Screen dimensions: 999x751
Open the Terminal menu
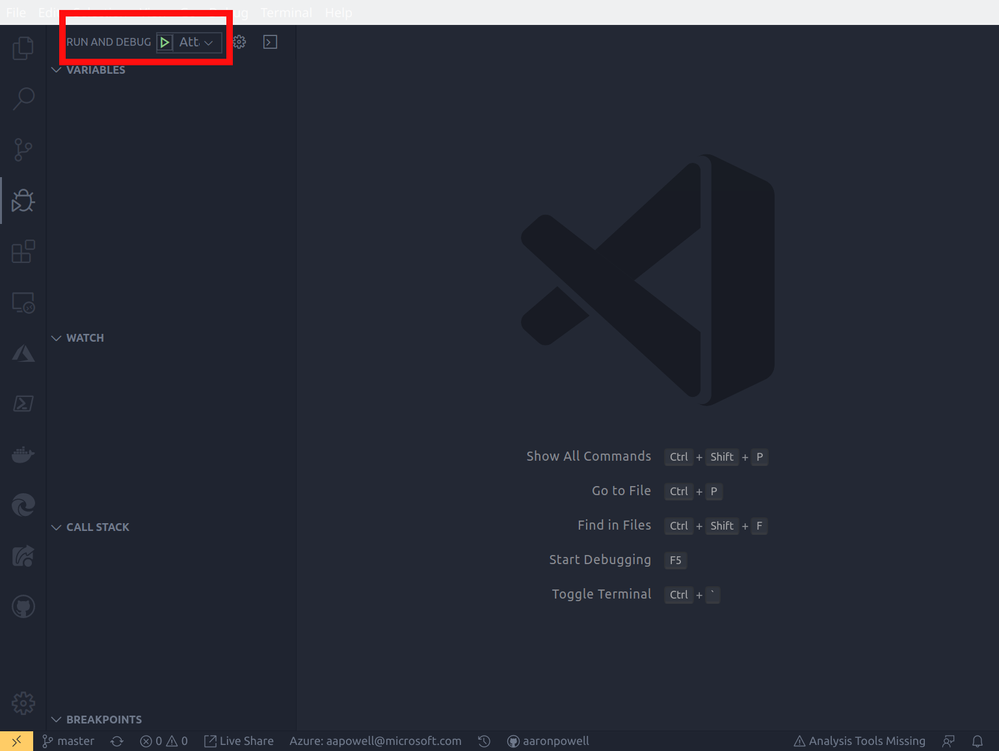(x=286, y=13)
